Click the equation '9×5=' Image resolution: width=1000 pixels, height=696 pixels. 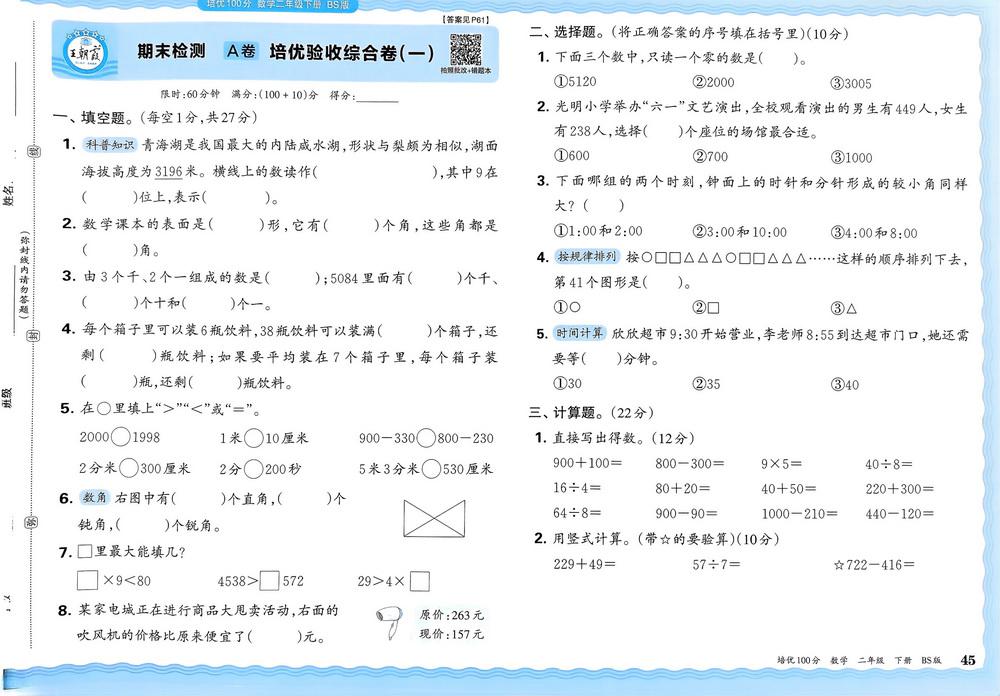click(781, 464)
